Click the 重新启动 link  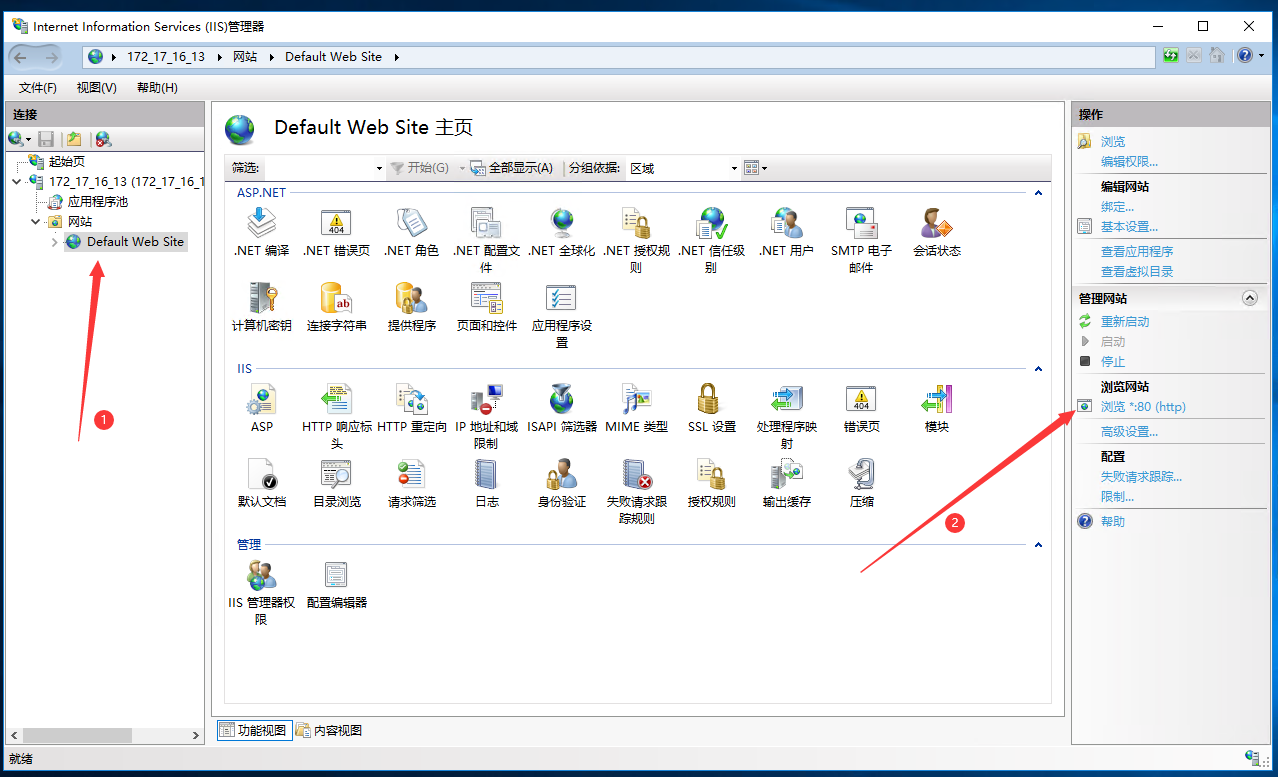point(1124,322)
